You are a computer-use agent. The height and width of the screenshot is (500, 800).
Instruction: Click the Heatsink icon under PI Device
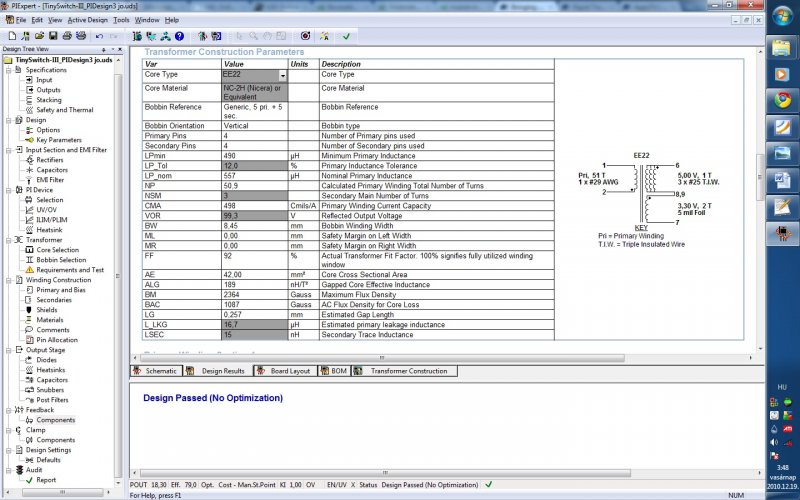coord(29,230)
